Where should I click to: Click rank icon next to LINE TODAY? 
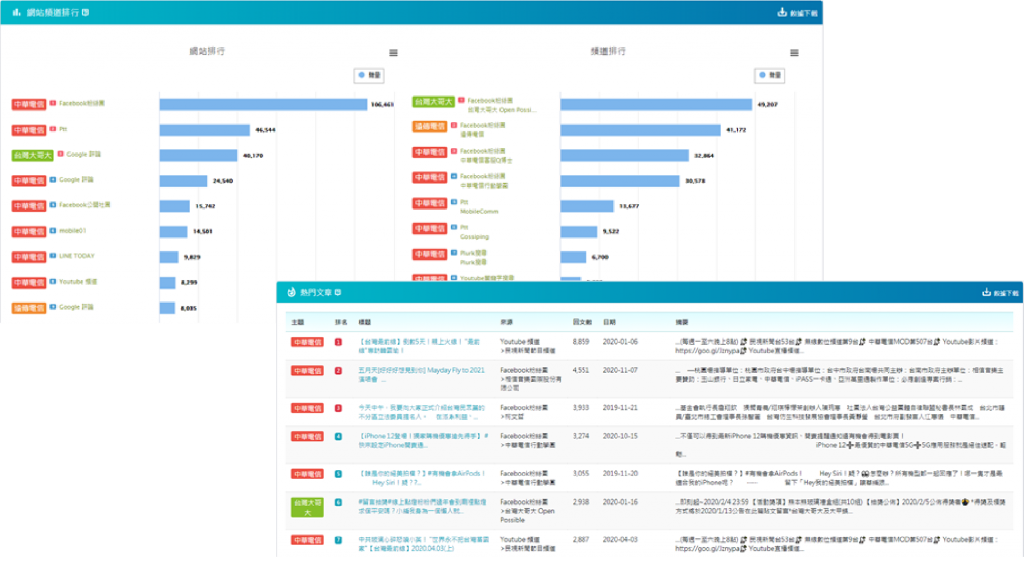(x=53, y=256)
